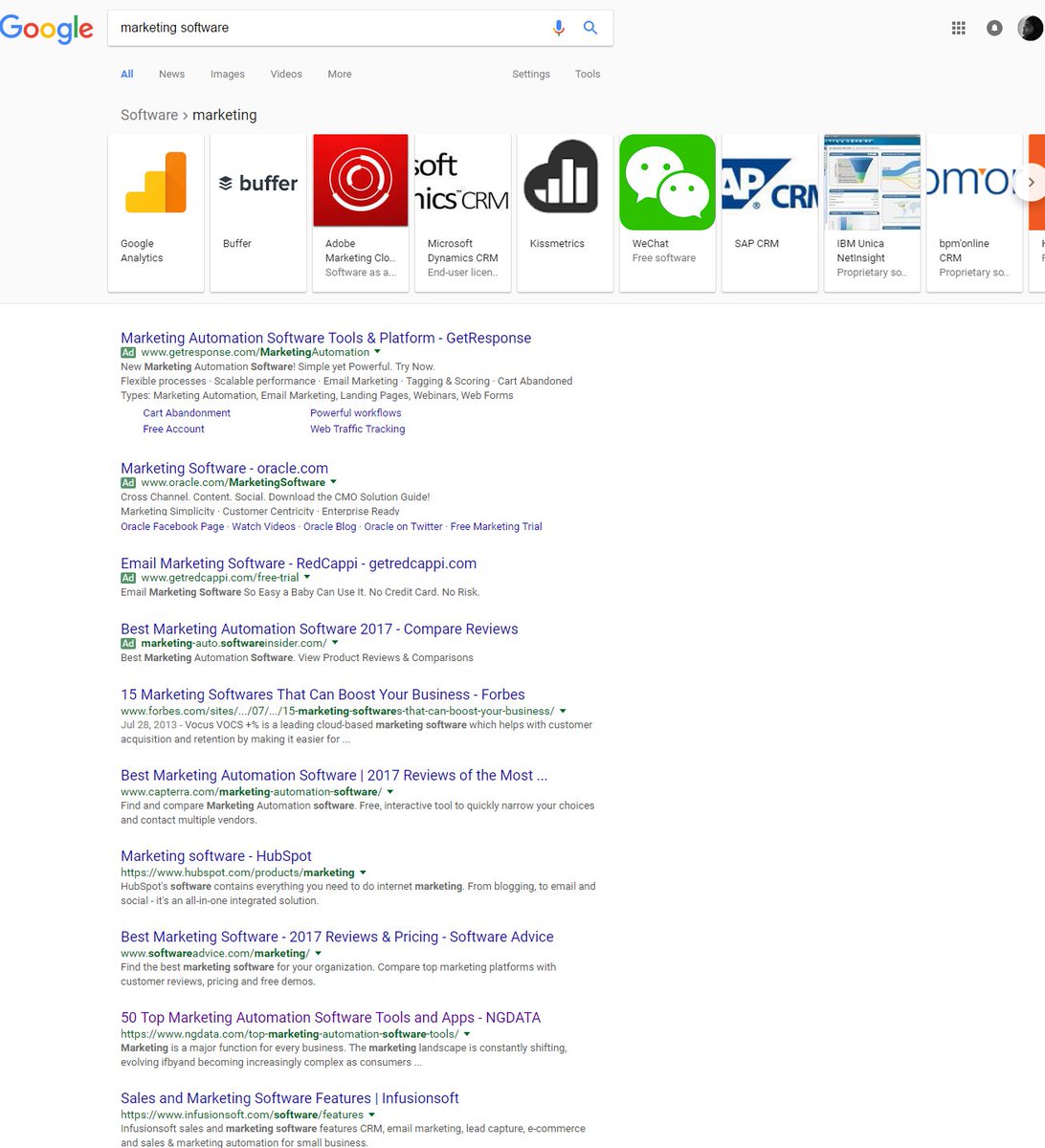Open search Settings menu
Image resolution: width=1045 pixels, height=1148 pixels.
(531, 74)
